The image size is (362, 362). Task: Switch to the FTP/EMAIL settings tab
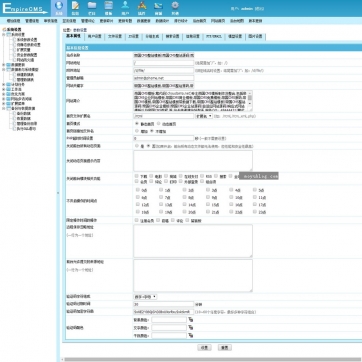(x=213, y=37)
